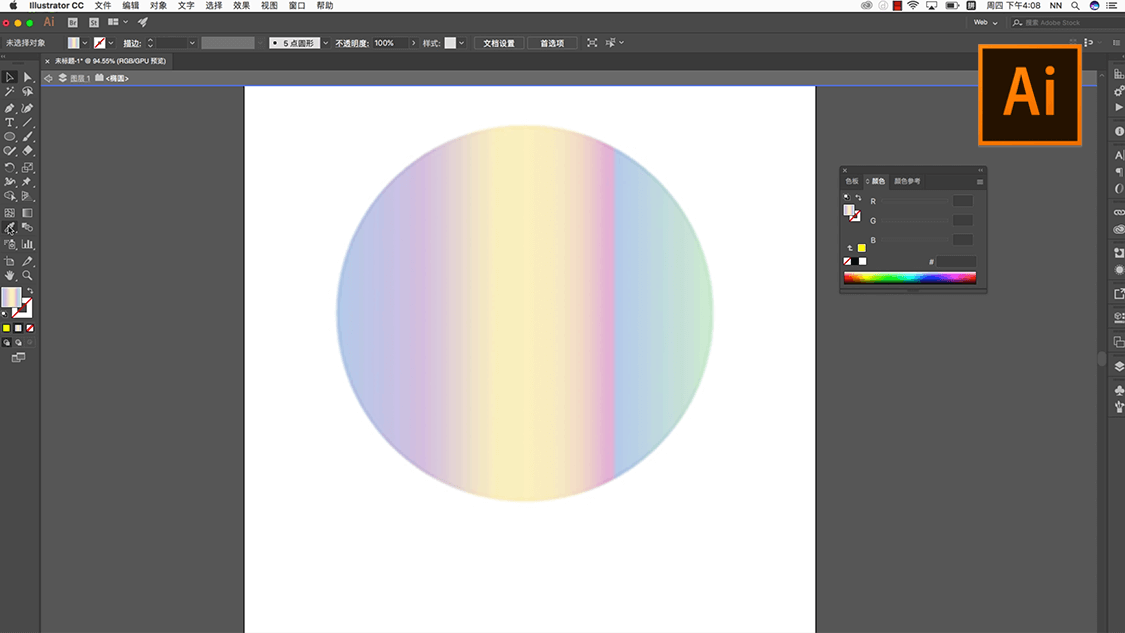Choose the Direct Selection arrow tool
1125x633 pixels.
(28, 77)
